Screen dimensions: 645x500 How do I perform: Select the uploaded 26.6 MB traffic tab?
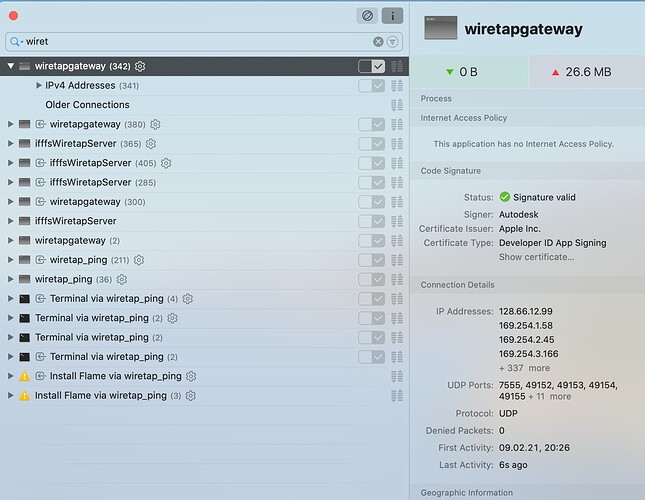point(587,72)
